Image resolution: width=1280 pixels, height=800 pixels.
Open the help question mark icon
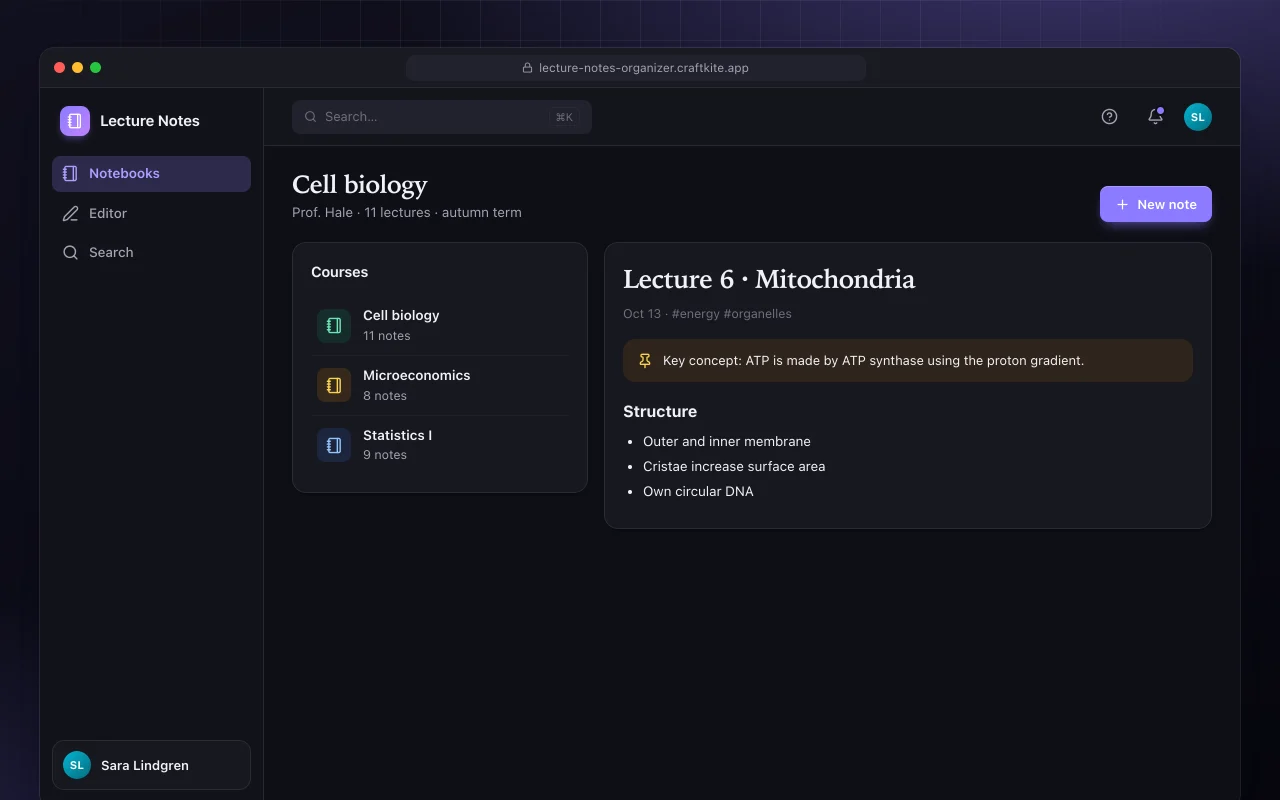click(1109, 117)
